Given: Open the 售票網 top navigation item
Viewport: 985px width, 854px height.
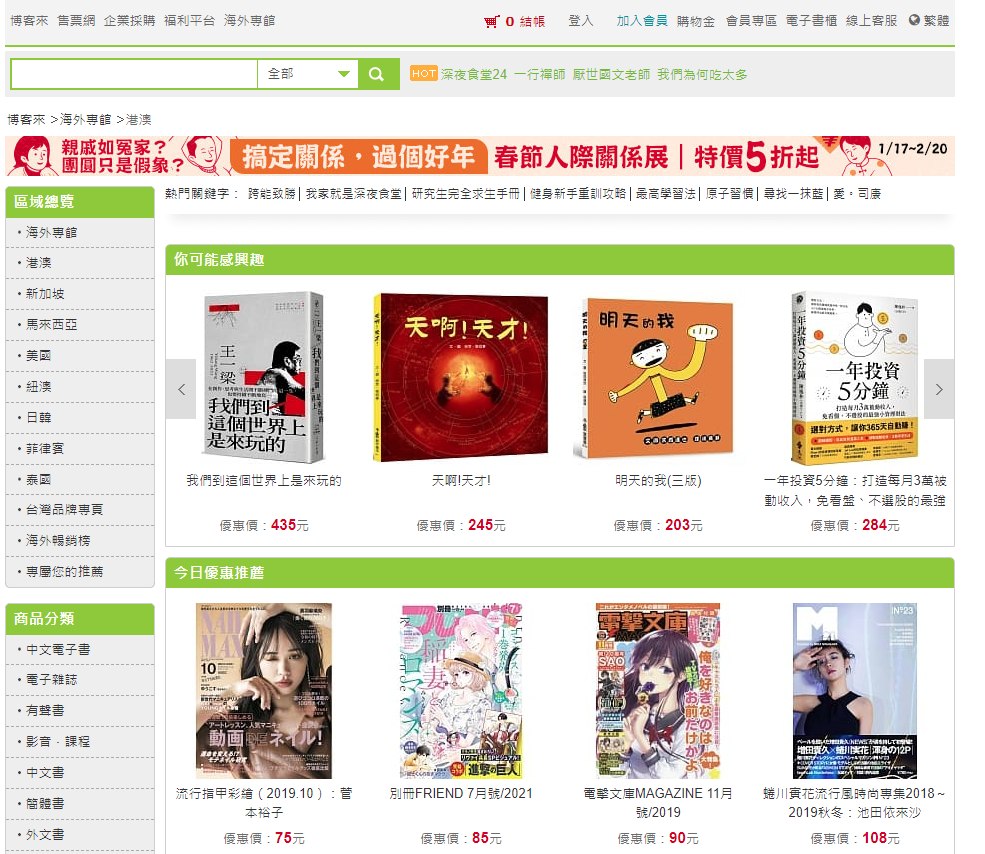Looking at the screenshot, I should pos(76,21).
